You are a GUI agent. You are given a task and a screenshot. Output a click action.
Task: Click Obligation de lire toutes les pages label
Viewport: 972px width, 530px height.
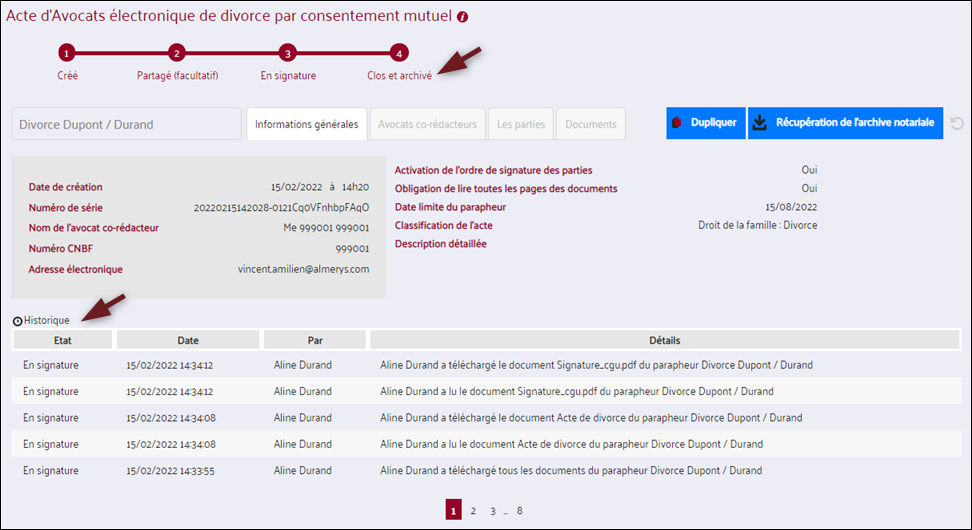tap(506, 188)
